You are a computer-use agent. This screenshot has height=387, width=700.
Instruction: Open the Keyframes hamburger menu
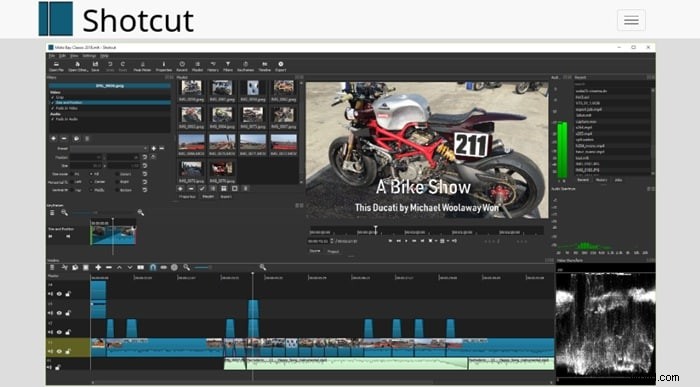point(52,213)
